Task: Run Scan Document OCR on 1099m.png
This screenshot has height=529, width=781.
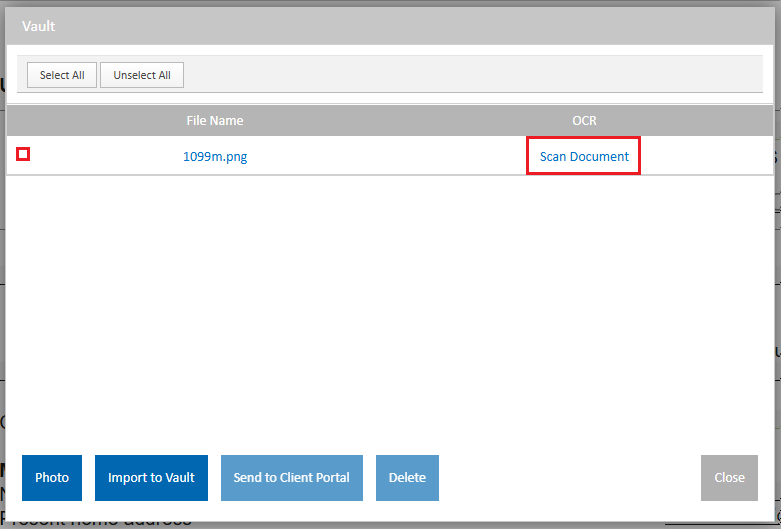Action: (584, 157)
